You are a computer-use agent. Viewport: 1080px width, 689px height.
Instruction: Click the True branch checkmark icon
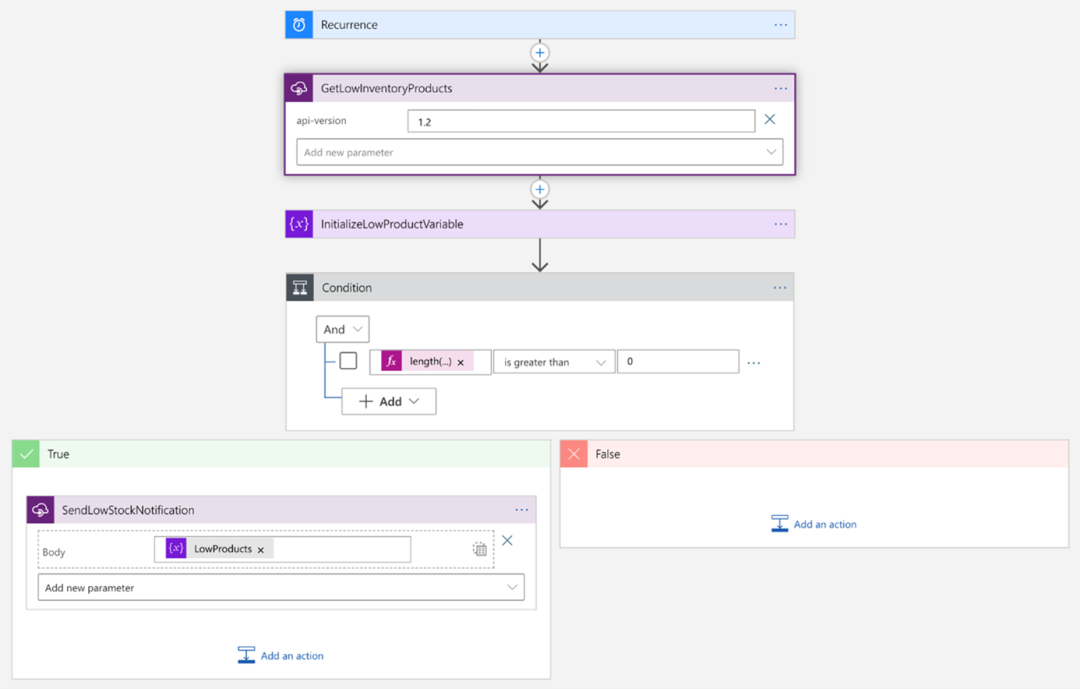click(x=26, y=454)
